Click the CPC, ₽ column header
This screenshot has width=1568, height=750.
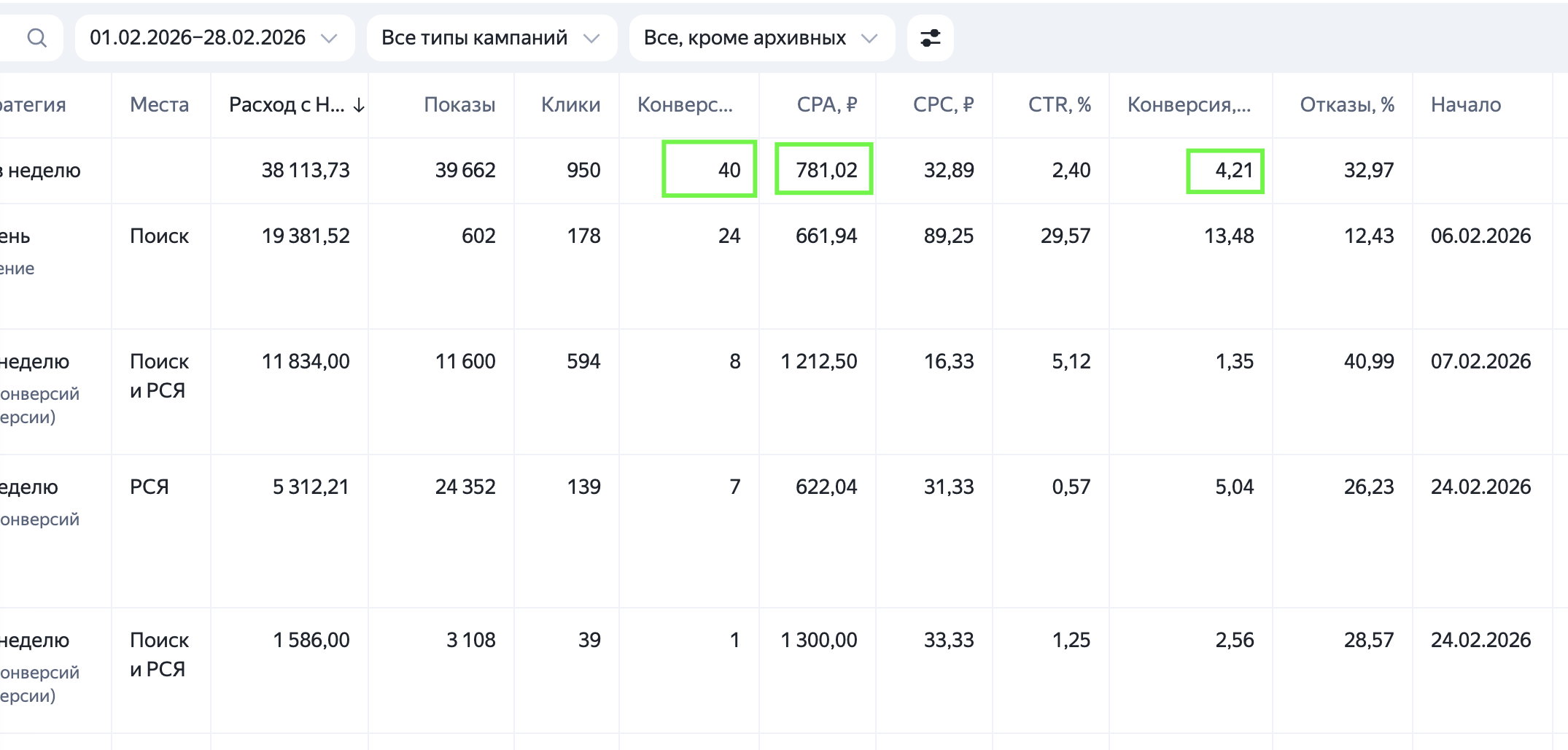point(943,105)
